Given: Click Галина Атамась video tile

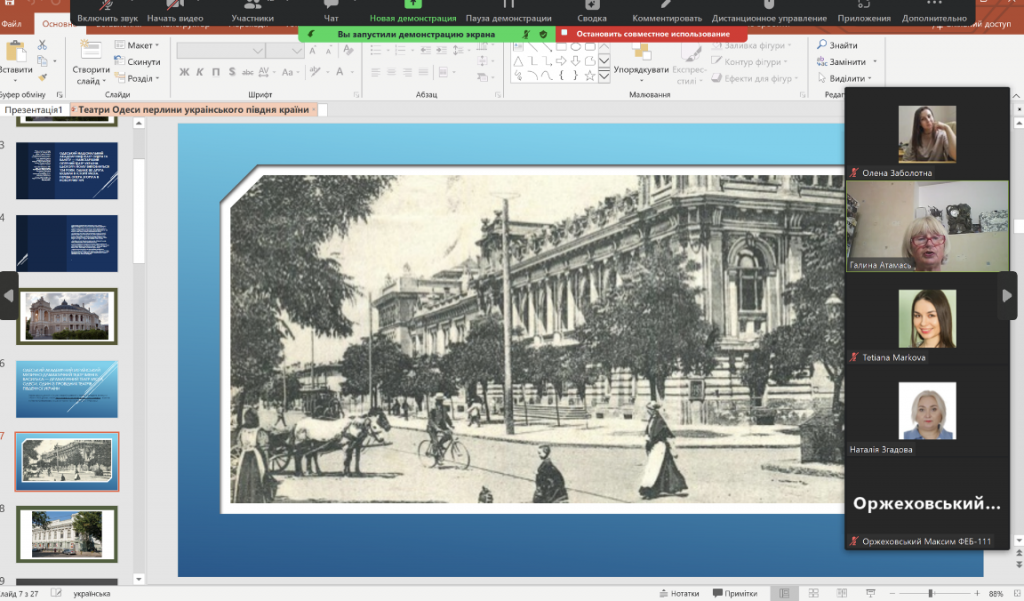Looking at the screenshot, I should tap(927, 226).
